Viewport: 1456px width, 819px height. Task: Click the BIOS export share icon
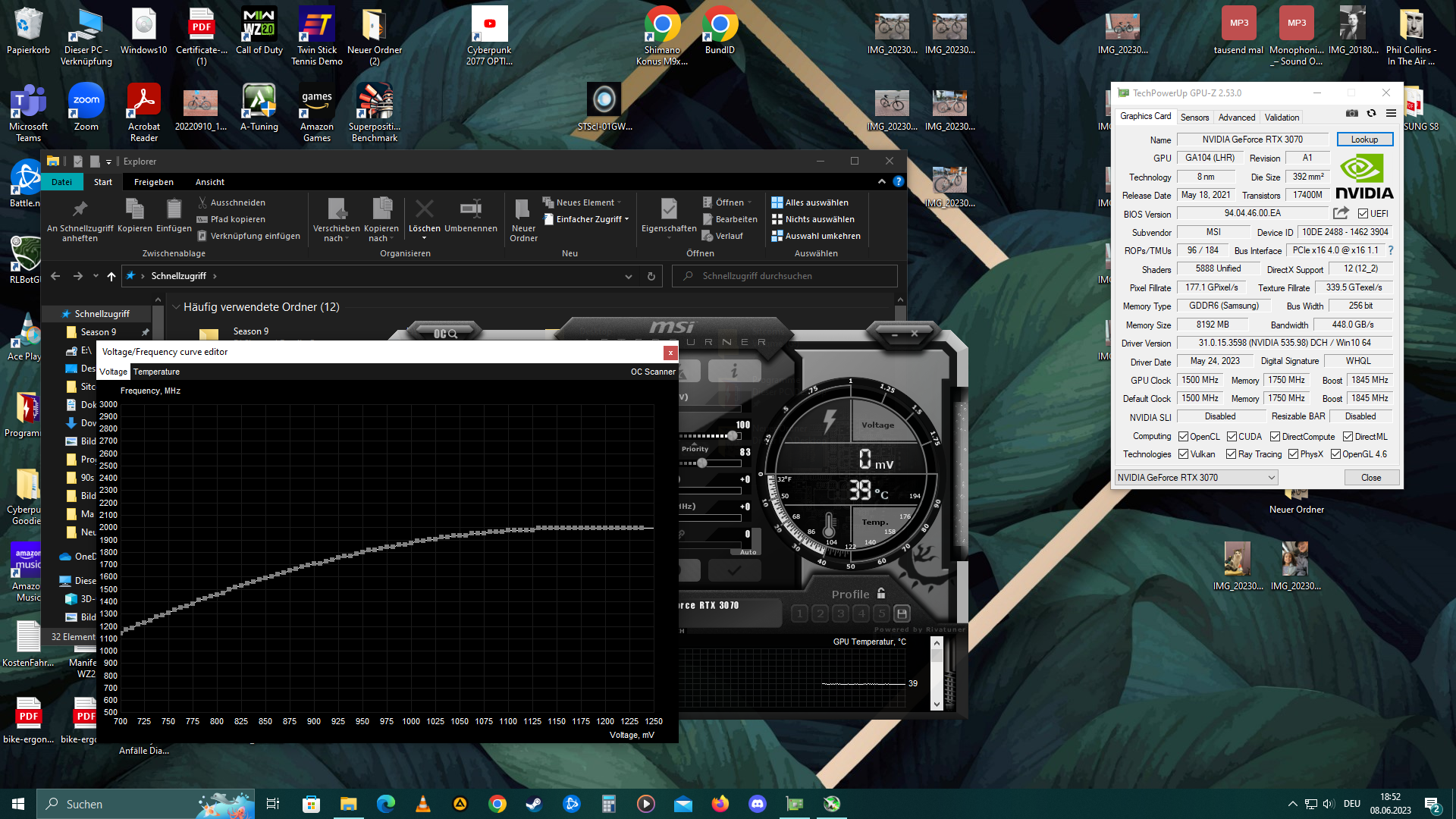coord(1341,213)
